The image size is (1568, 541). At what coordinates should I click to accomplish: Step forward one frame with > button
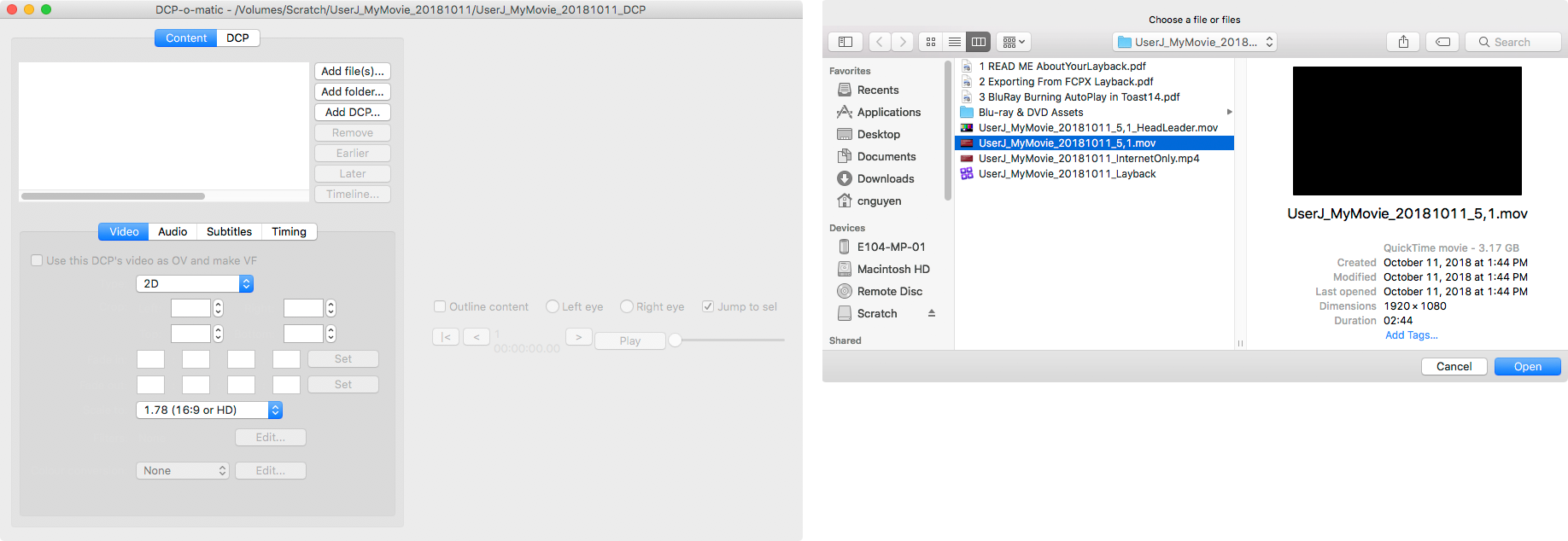579,336
